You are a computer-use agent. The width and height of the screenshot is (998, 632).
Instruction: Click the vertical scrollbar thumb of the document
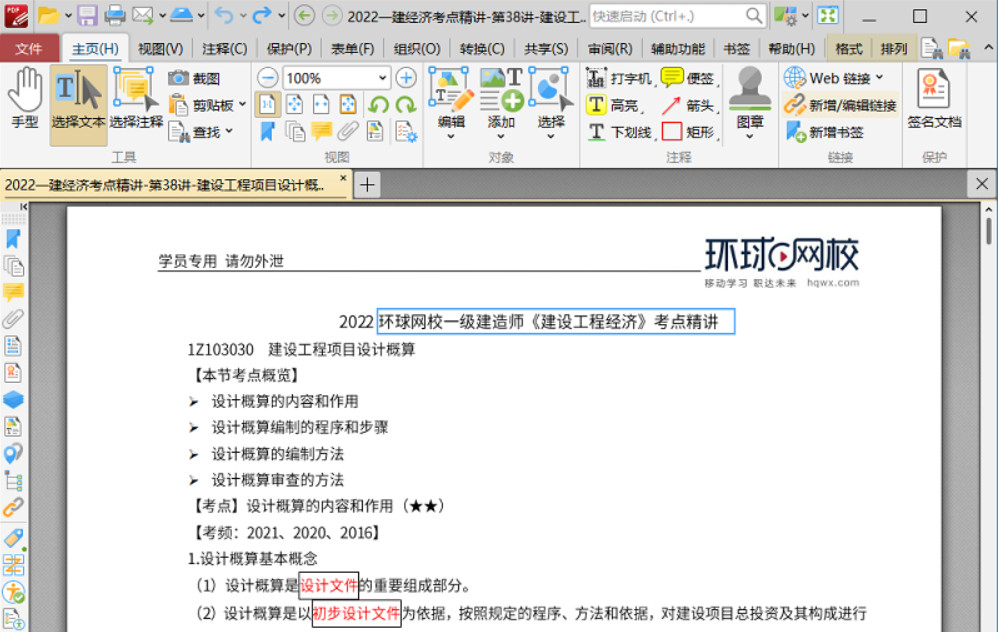tap(988, 231)
